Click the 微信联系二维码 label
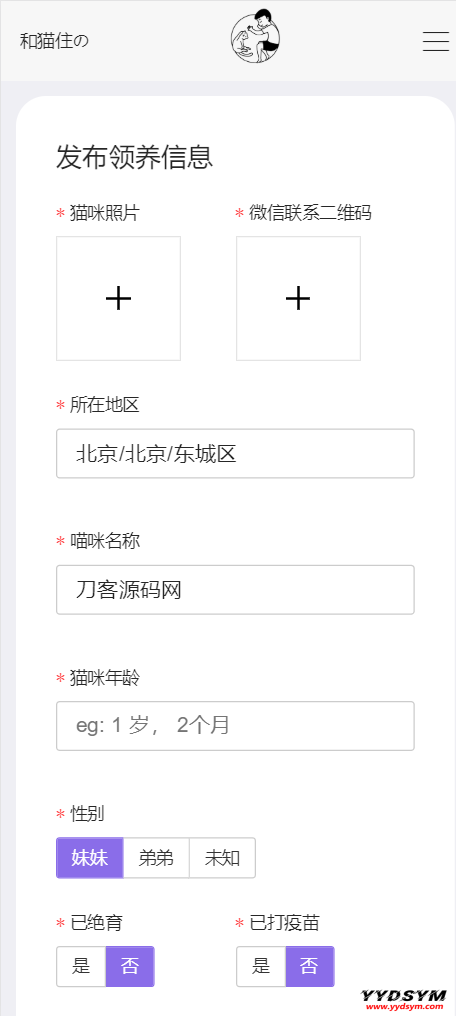Image resolution: width=456 pixels, height=1016 pixels. 310,213
